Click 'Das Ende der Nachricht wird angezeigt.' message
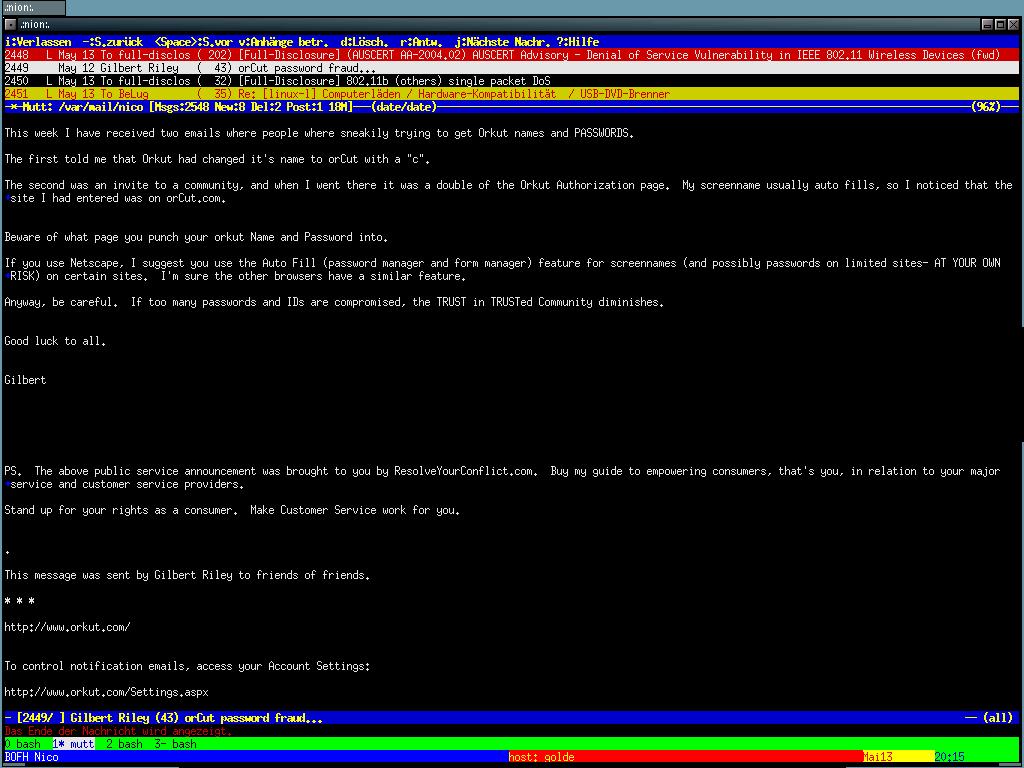This screenshot has height=768, width=1024. (118, 731)
